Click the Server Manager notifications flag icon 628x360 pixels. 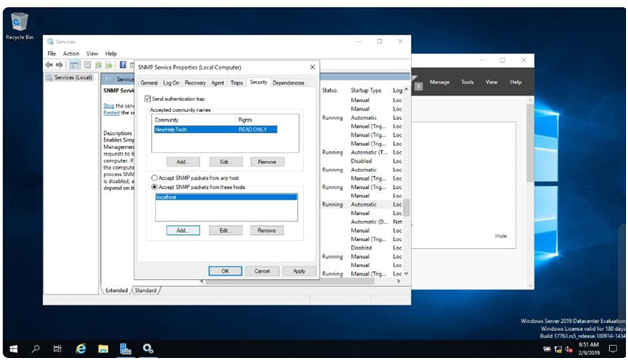417,82
